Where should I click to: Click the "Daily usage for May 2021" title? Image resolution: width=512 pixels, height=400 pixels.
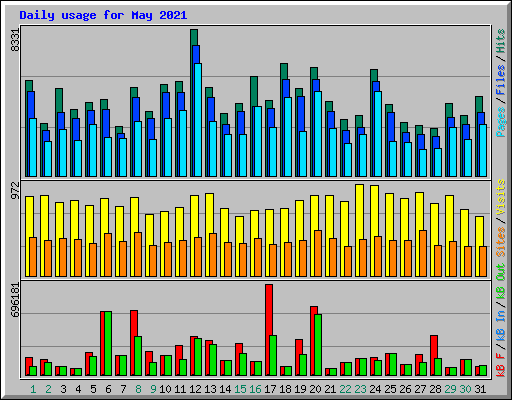click(103, 15)
